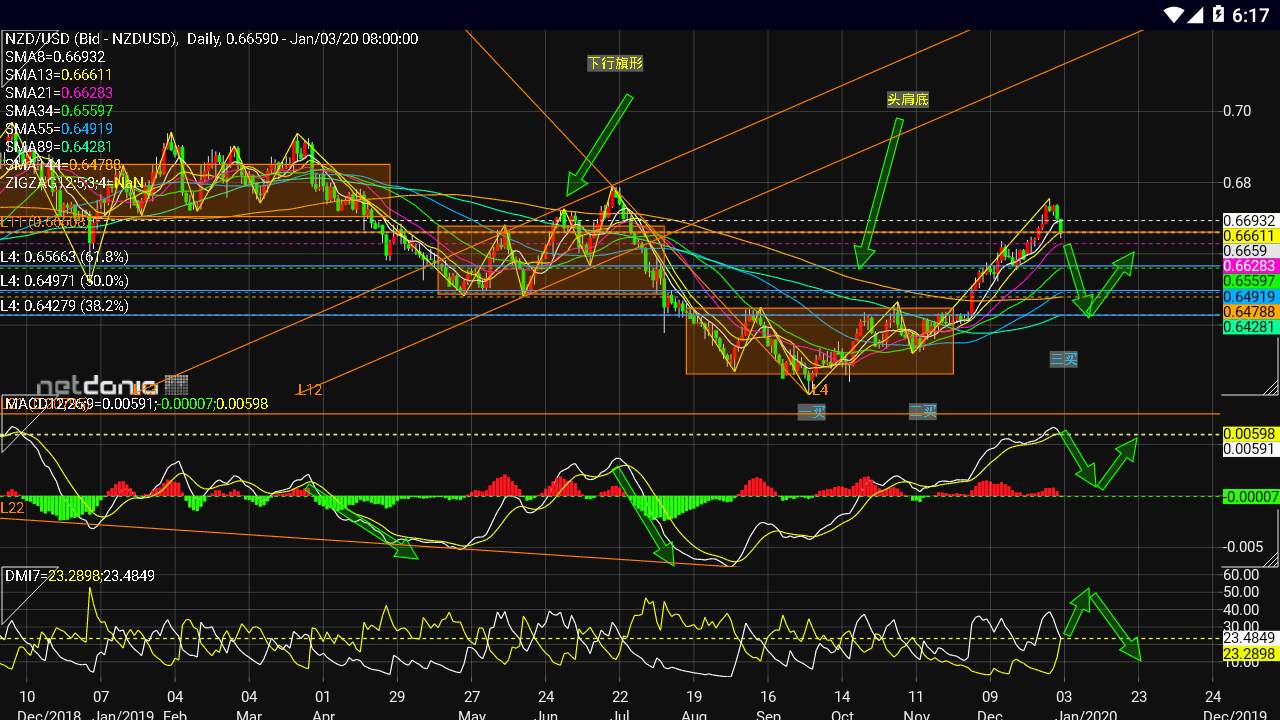Tap the battery charging icon
Screen dimensions: 1280x720
tap(1217, 14)
